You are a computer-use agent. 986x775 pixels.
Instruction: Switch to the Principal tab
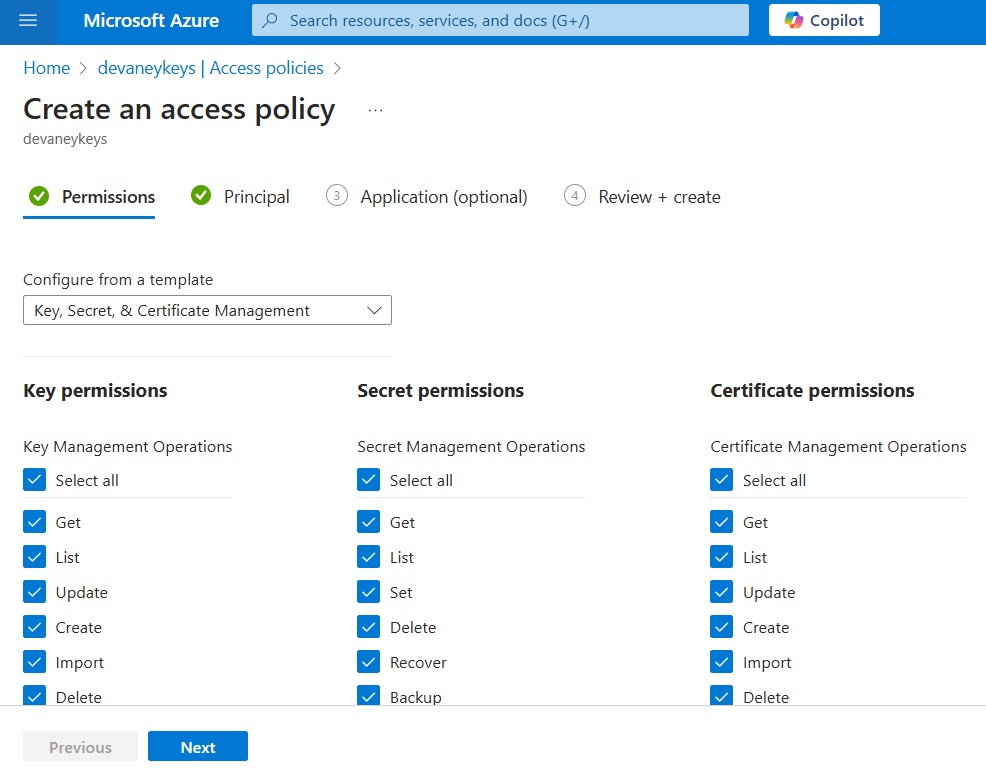coord(257,197)
